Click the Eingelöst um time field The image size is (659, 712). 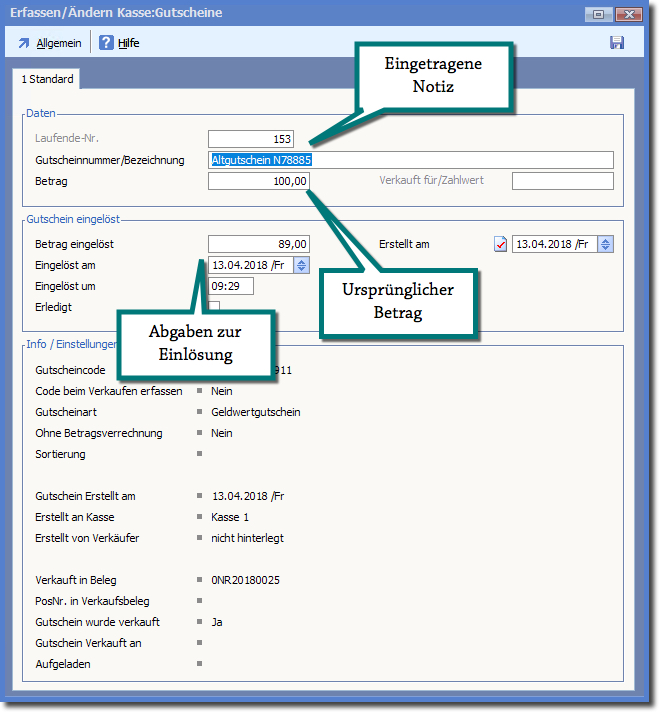point(231,286)
